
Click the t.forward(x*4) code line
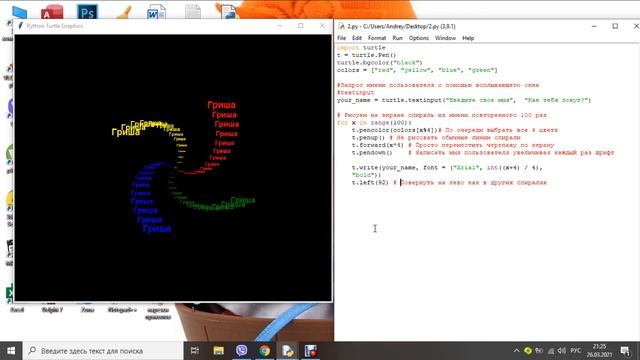click(453, 145)
